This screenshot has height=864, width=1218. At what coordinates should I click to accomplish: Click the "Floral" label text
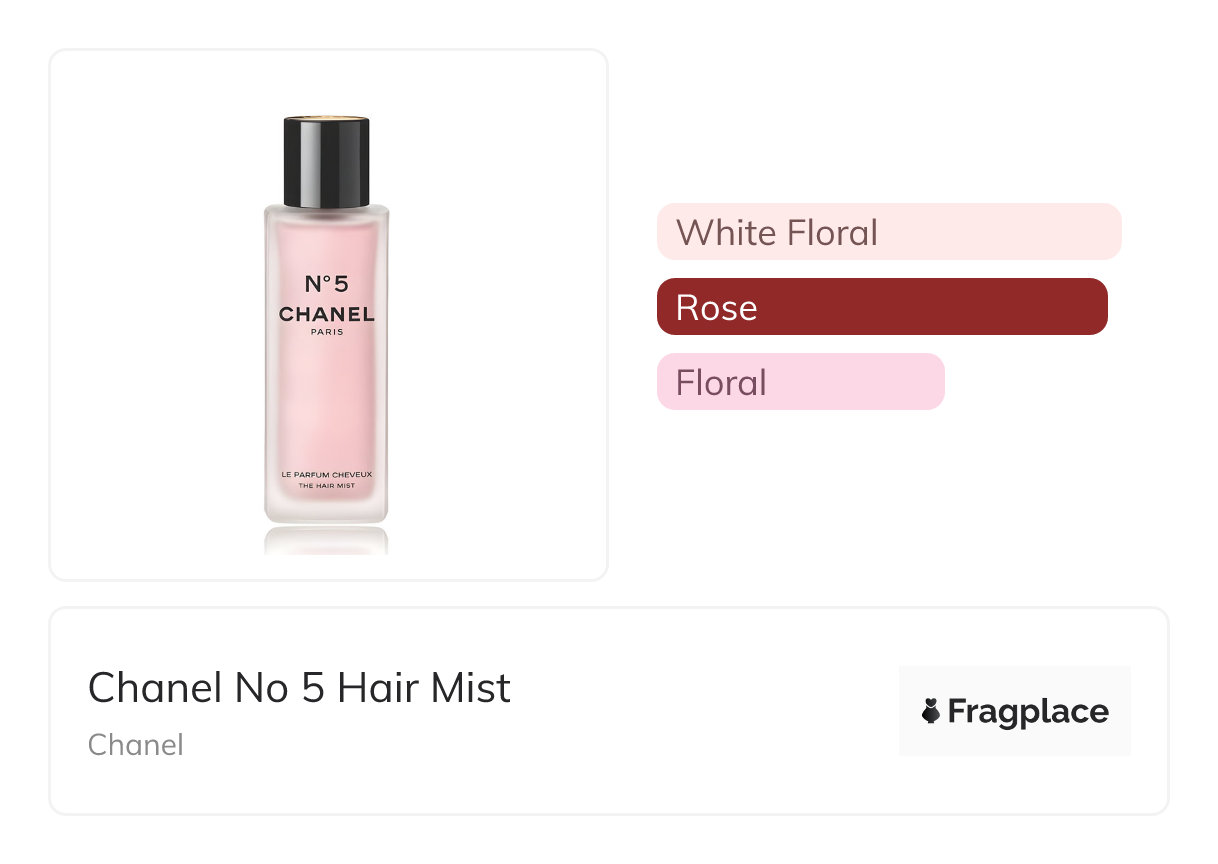point(721,382)
